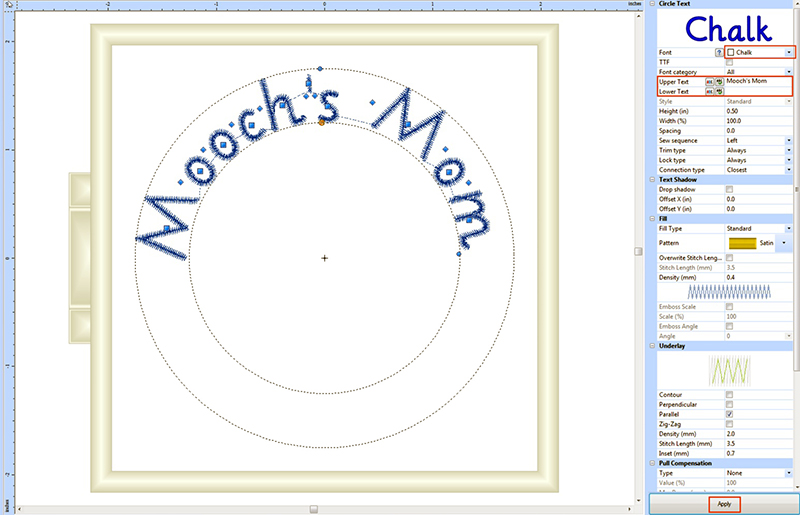Click the Inset (mm) value field
Viewport: 800px width, 515px height.
[x=758, y=453]
